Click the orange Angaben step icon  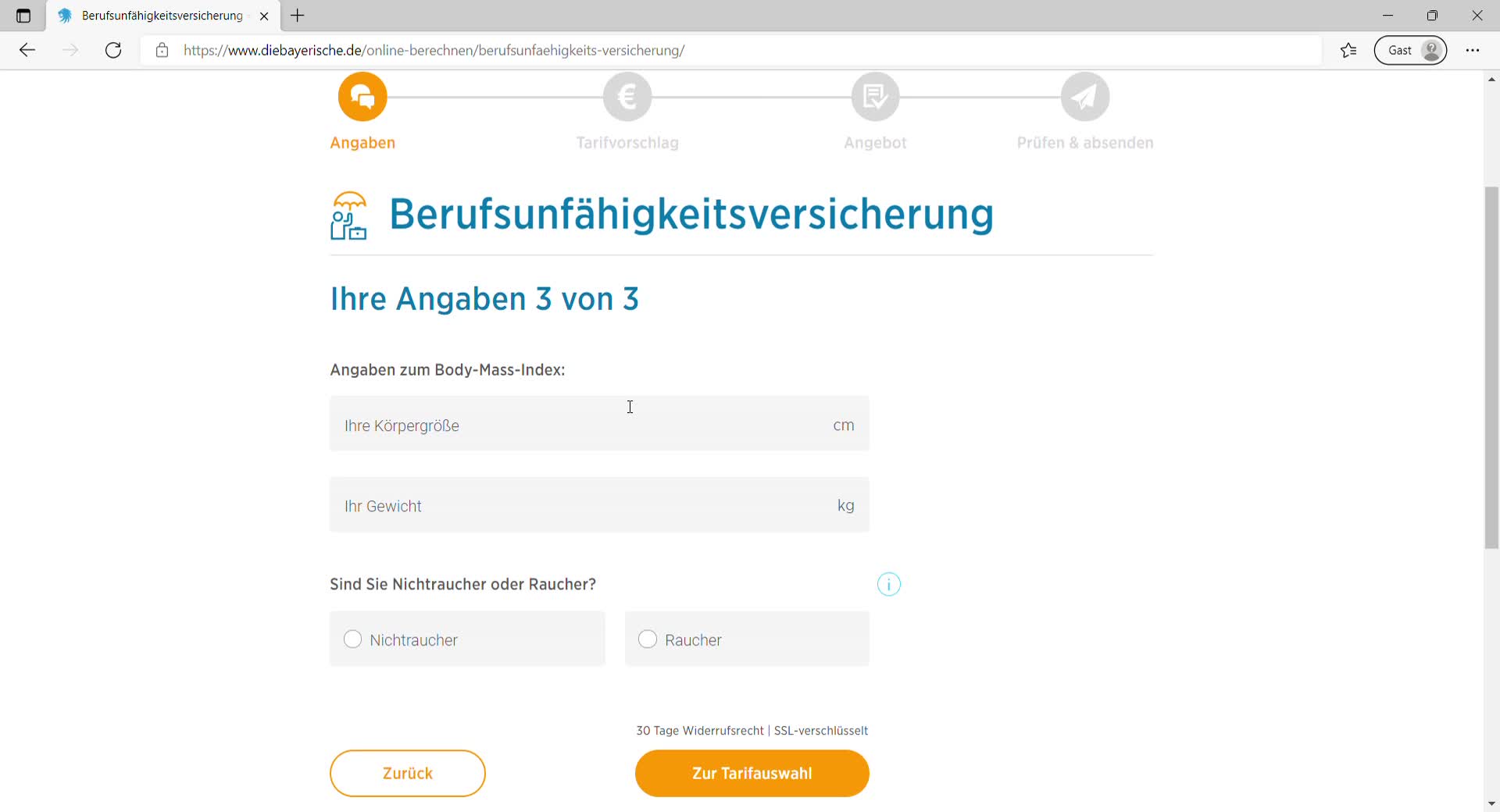[x=362, y=97]
